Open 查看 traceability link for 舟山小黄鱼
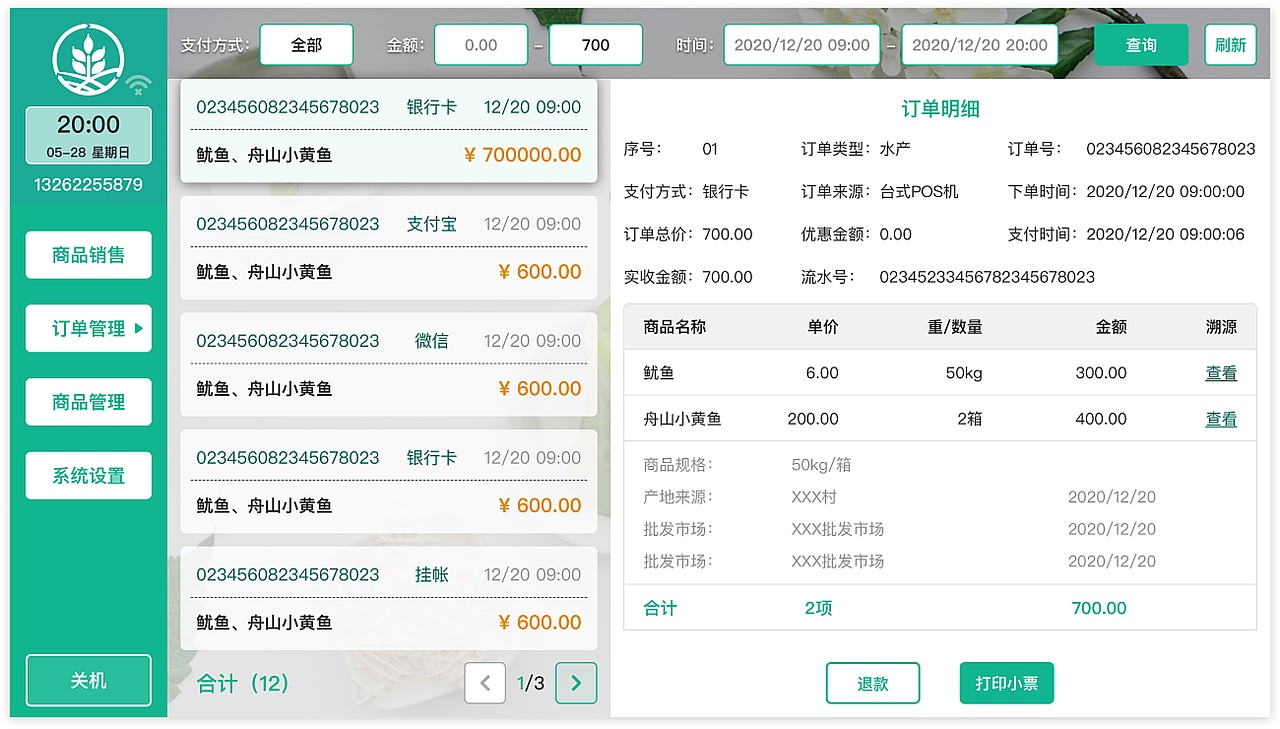Screen dimensions: 1280x729 [x=1221, y=419]
